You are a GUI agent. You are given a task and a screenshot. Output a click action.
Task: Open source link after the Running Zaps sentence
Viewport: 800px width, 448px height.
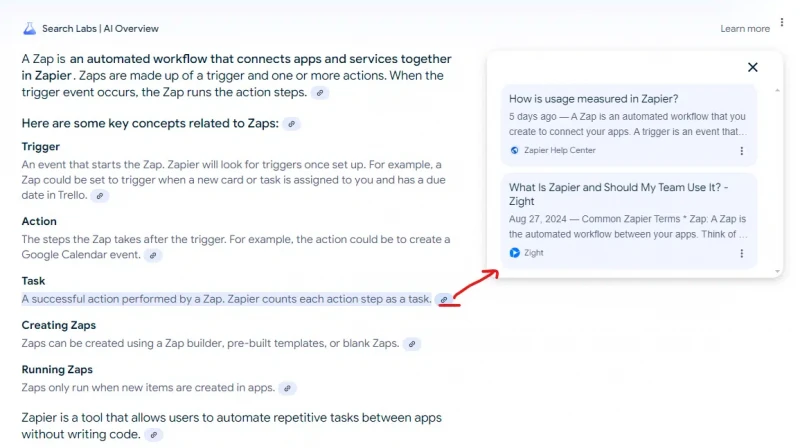pos(287,388)
